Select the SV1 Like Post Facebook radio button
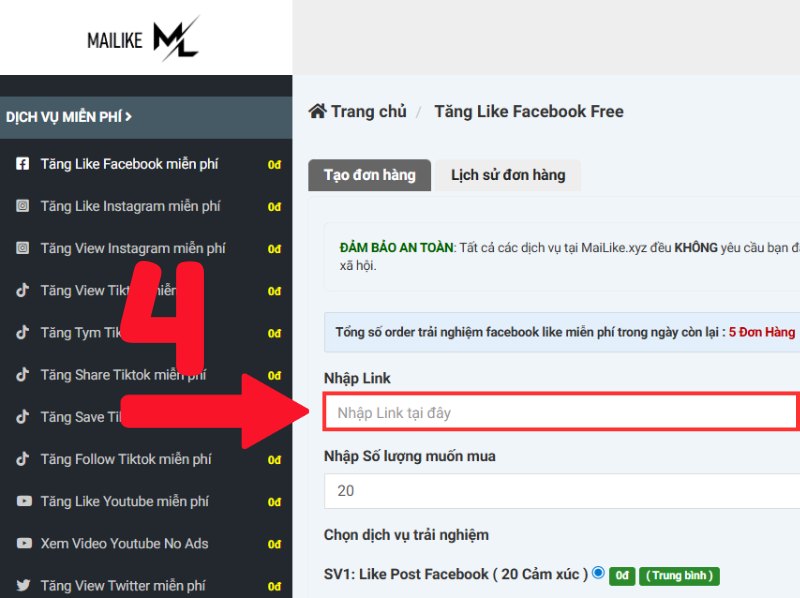The image size is (800, 598). point(598,573)
